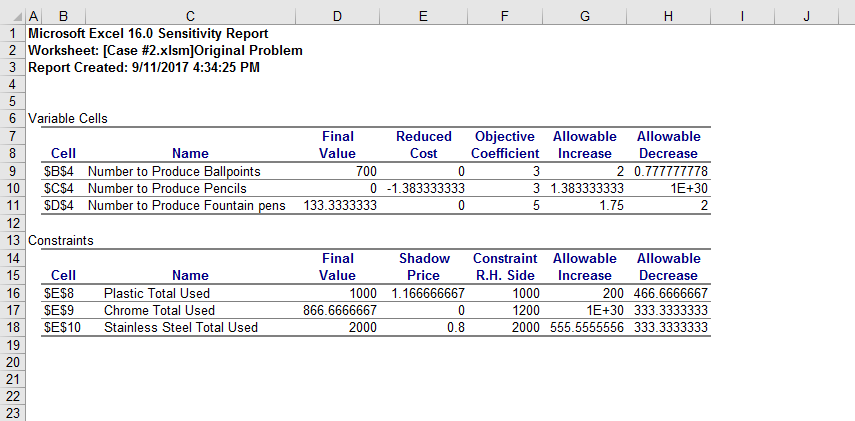Click the 'Constraints' label

[x=61, y=240]
